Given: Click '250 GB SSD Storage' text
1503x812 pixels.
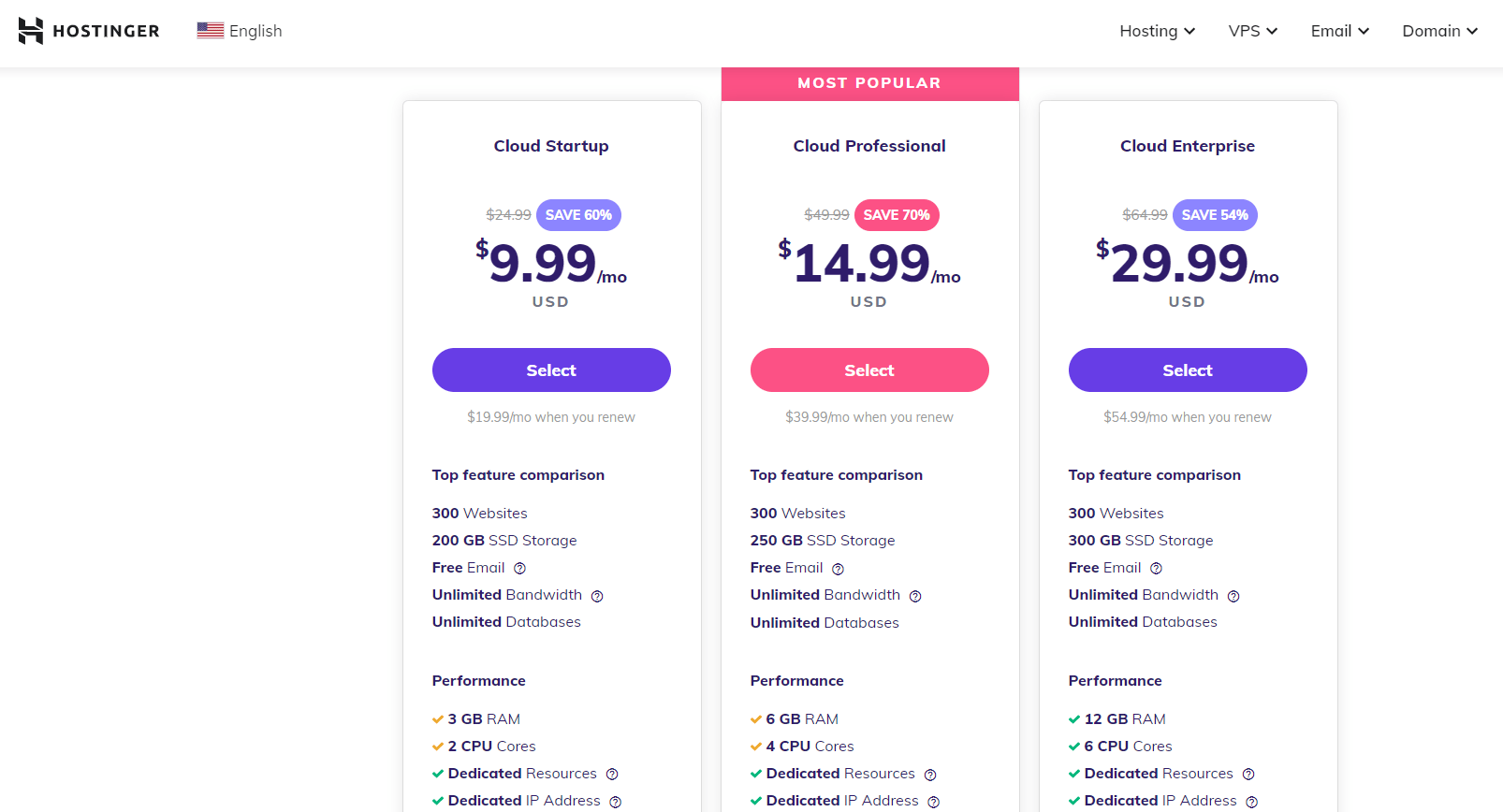Looking at the screenshot, I should [823, 541].
